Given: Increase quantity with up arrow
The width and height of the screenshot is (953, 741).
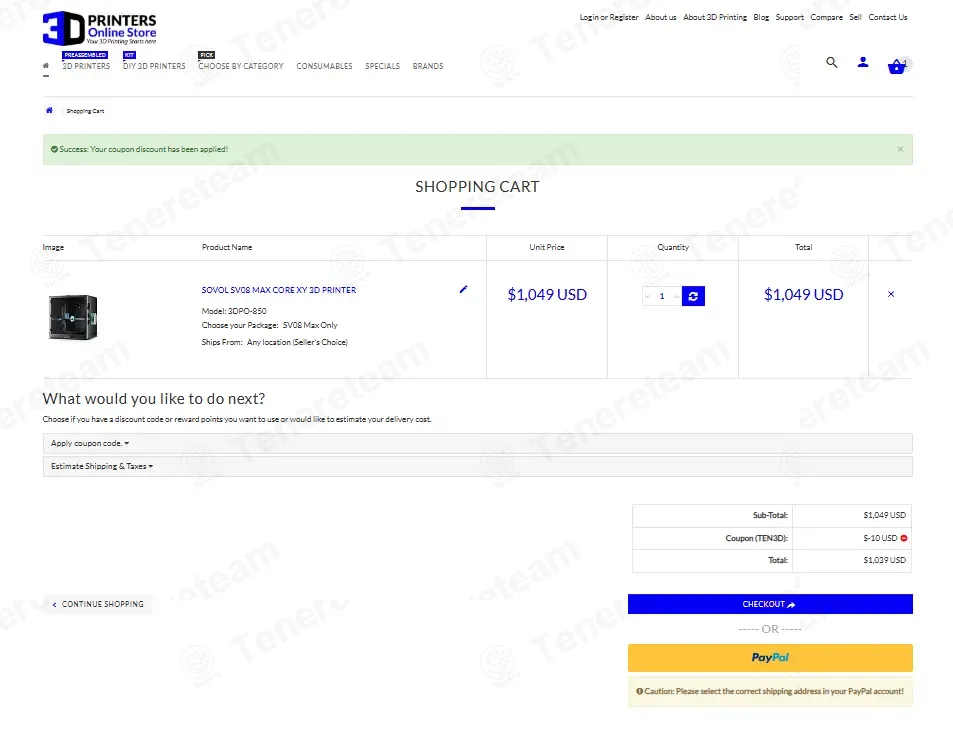Looking at the screenshot, I should coord(676,296).
